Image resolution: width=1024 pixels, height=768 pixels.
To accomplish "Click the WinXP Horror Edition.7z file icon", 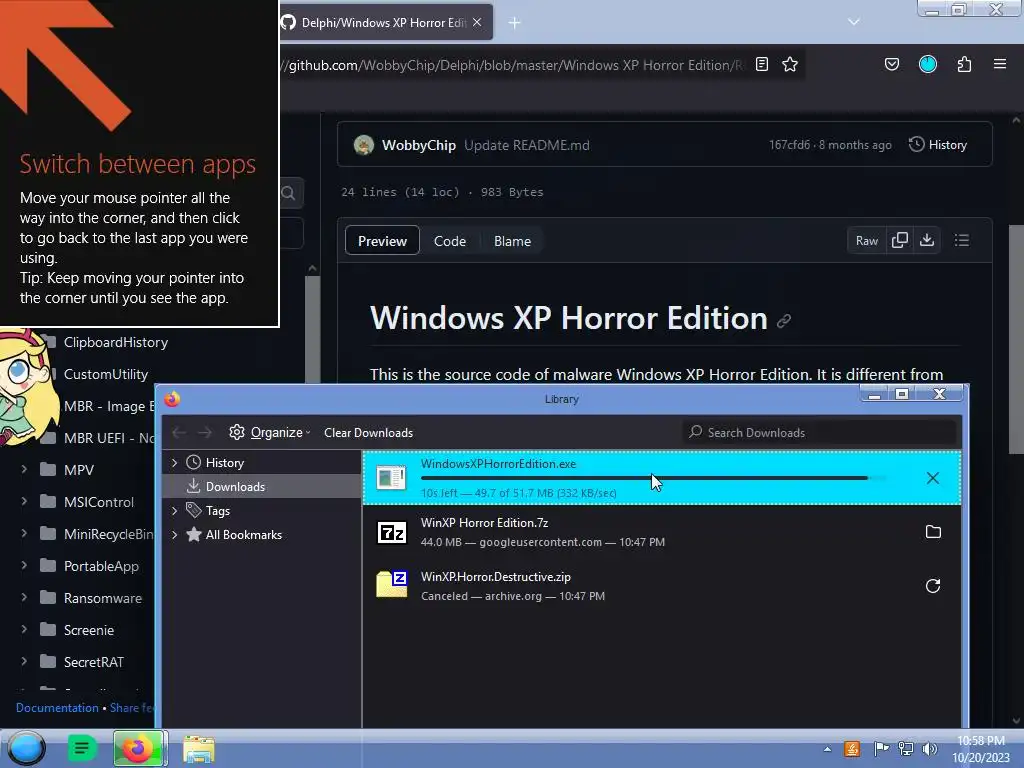I will coord(392,533).
